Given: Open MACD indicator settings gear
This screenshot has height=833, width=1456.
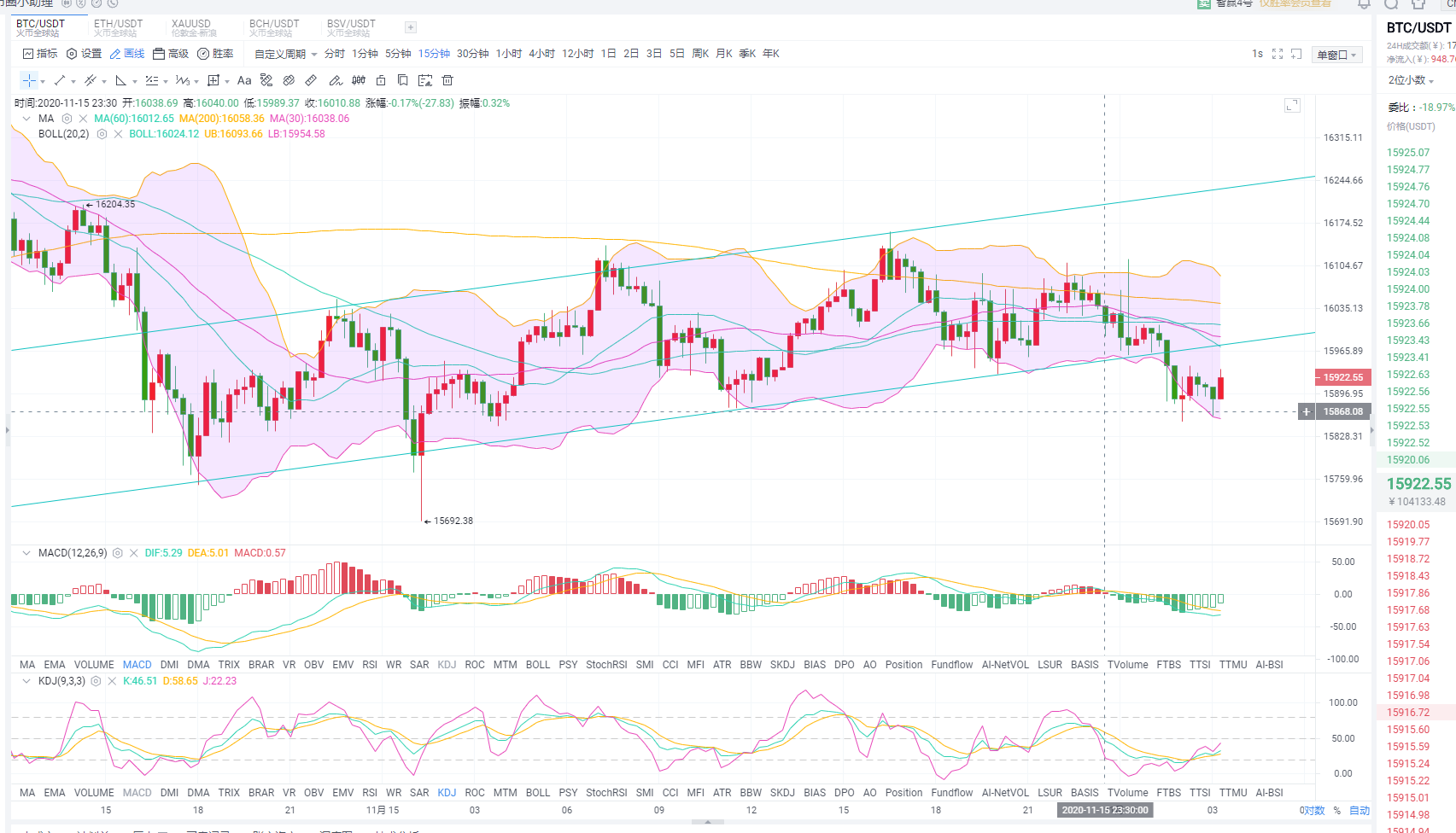Looking at the screenshot, I should pyautogui.click(x=118, y=553).
